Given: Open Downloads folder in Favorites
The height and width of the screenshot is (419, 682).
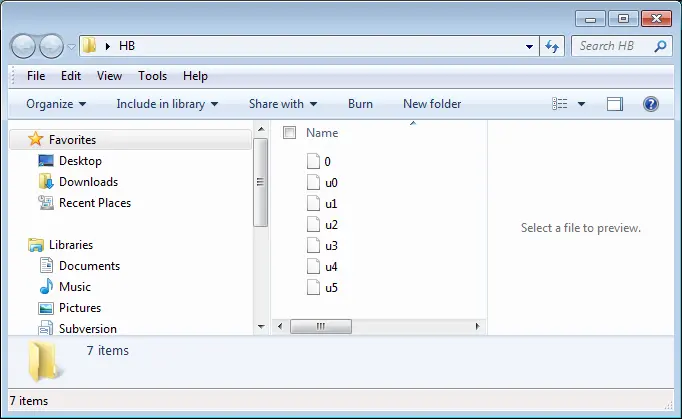Looking at the screenshot, I should point(88,182).
